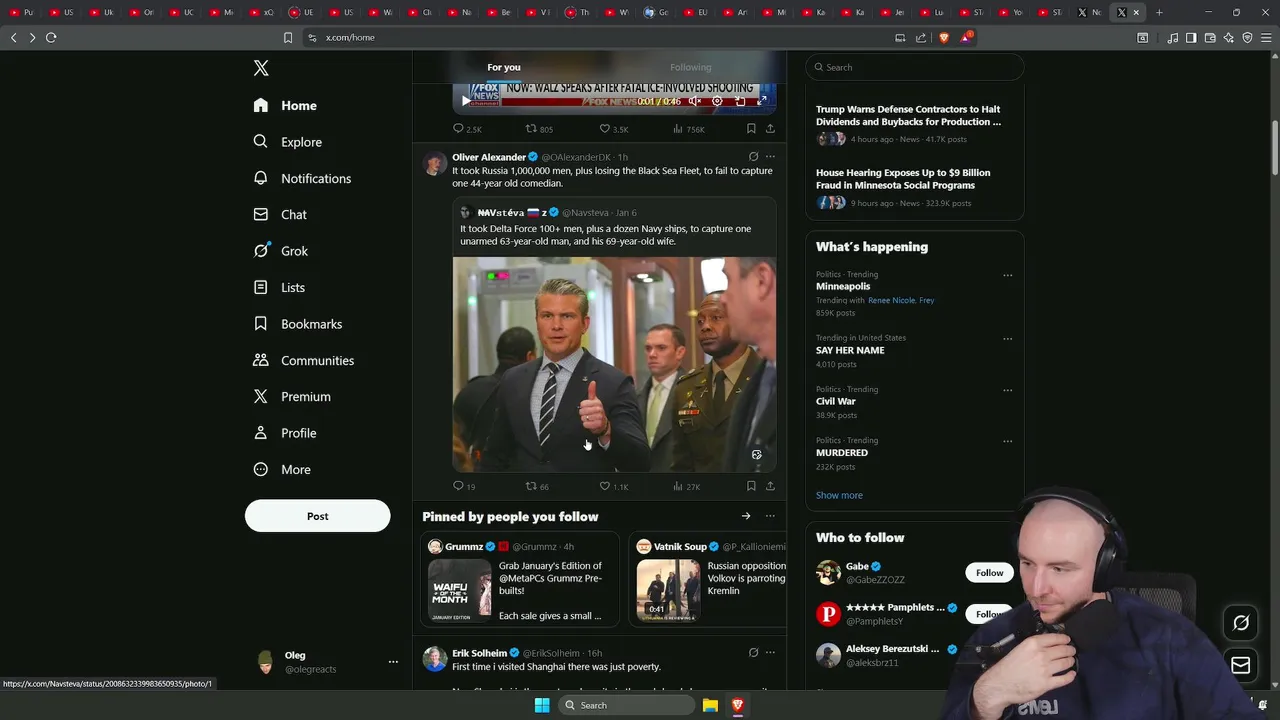Repost Oliver Alexander's post with 66 reposts
Screen dimensions: 1280x720
(x=538, y=486)
